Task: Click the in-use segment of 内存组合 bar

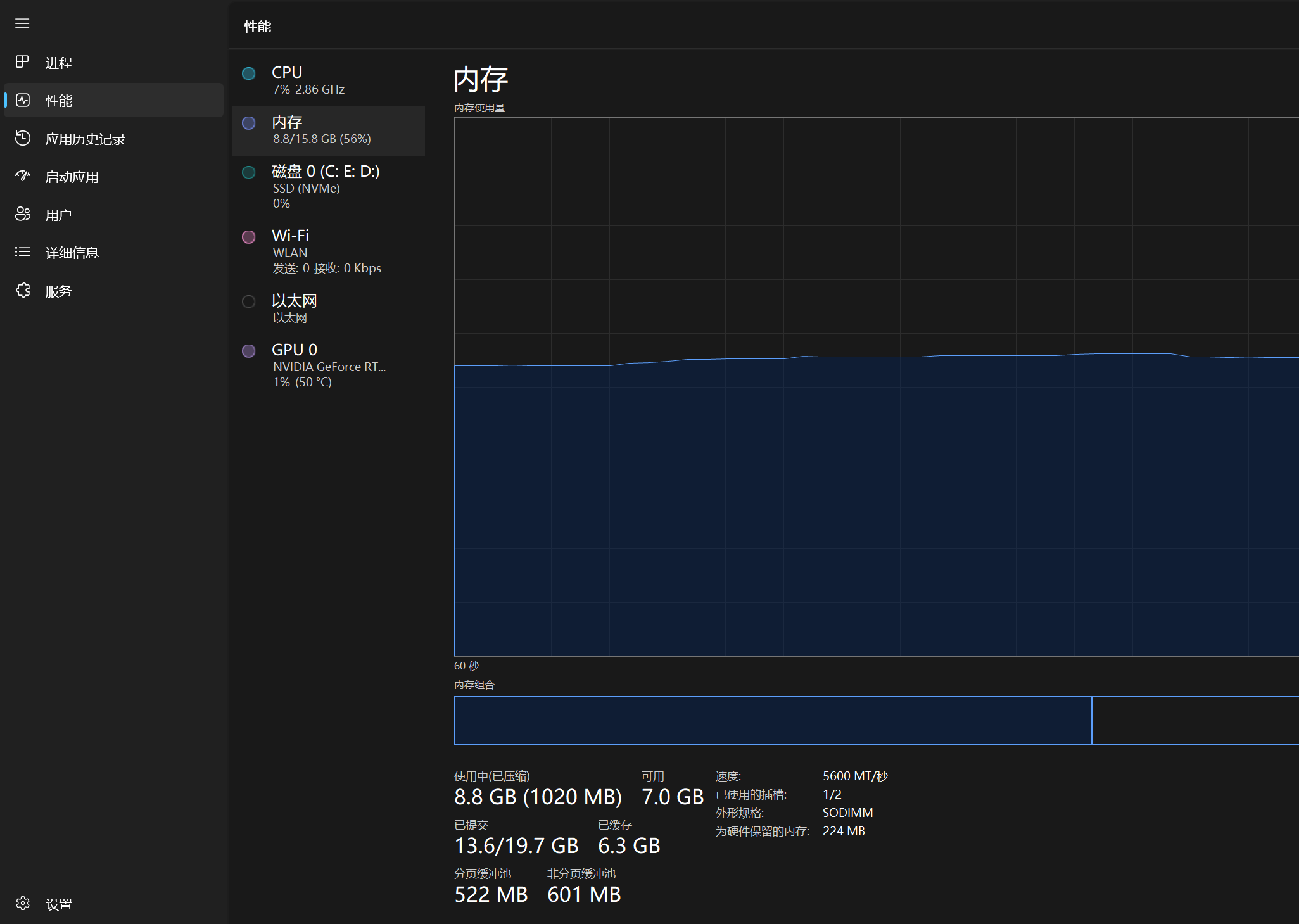Action: point(773,721)
